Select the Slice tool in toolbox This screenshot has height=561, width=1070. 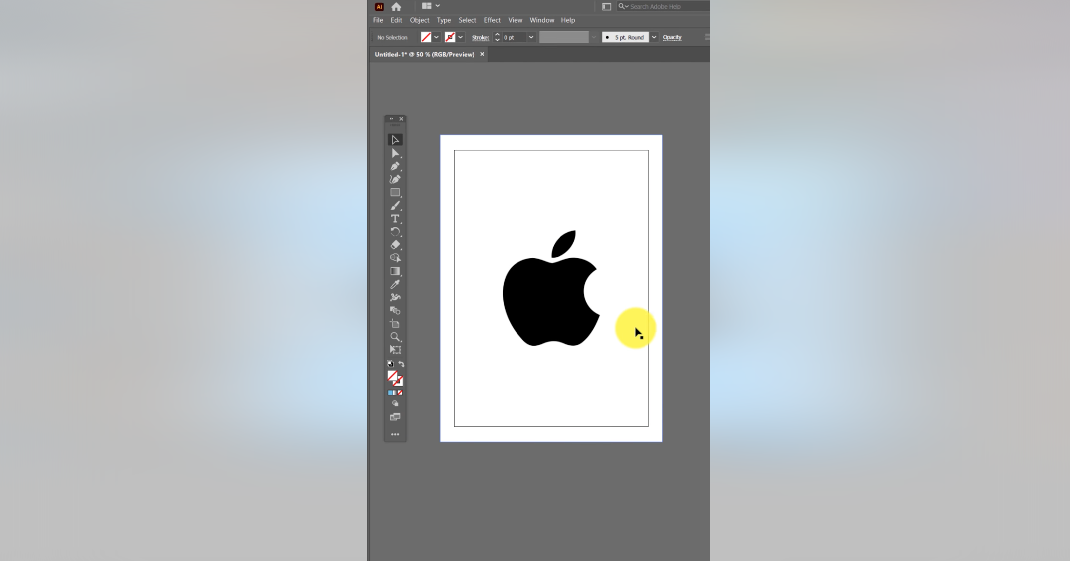pos(395,349)
